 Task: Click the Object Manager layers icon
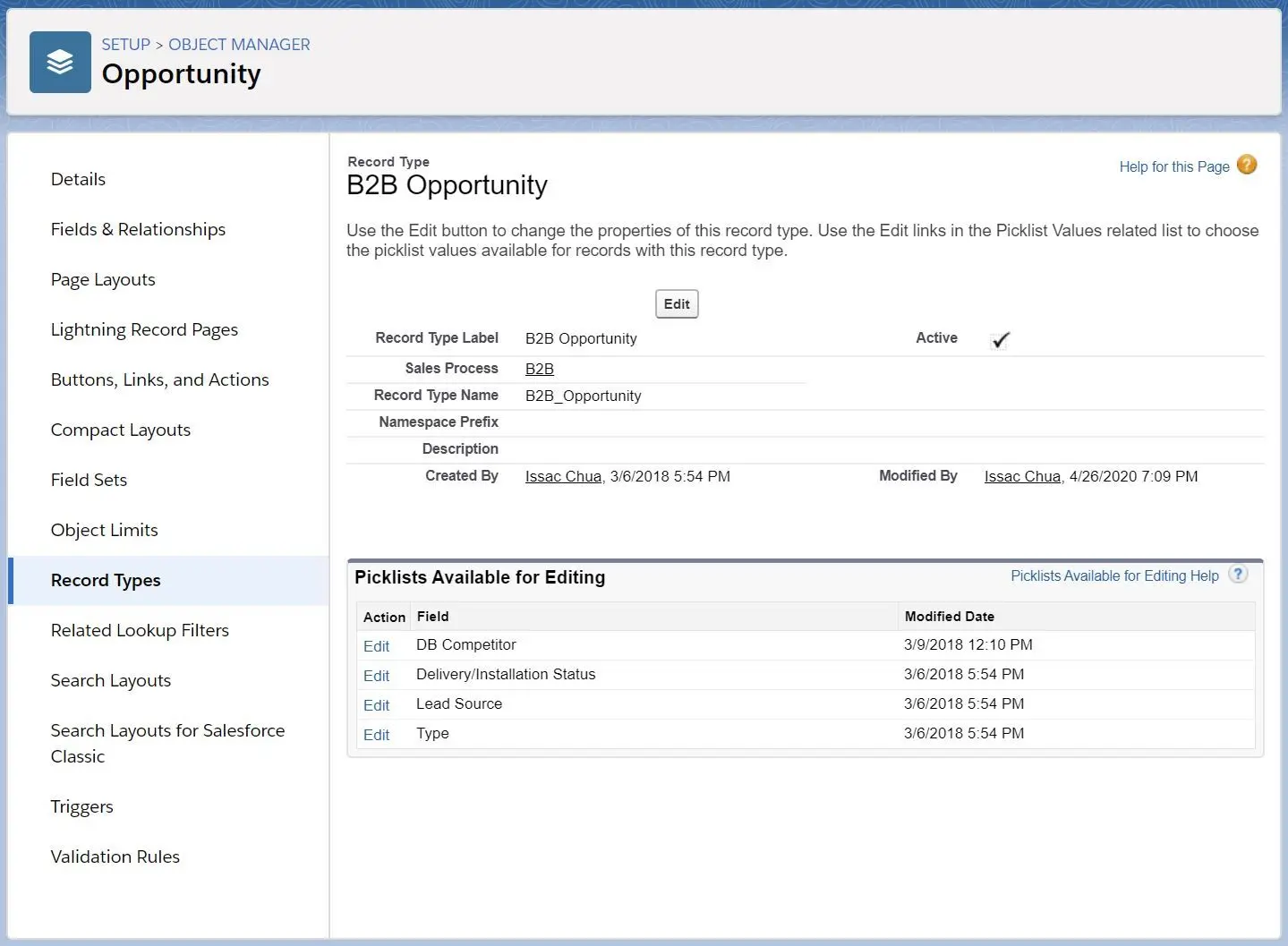pyautogui.click(x=60, y=62)
